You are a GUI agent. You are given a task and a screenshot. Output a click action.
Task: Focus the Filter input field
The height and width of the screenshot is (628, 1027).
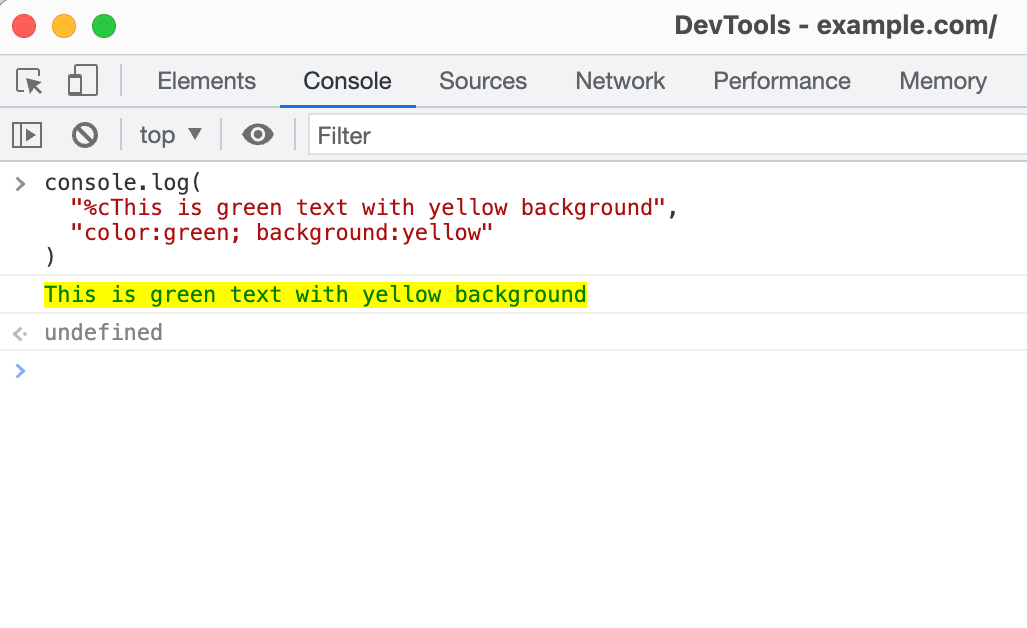tap(667, 136)
